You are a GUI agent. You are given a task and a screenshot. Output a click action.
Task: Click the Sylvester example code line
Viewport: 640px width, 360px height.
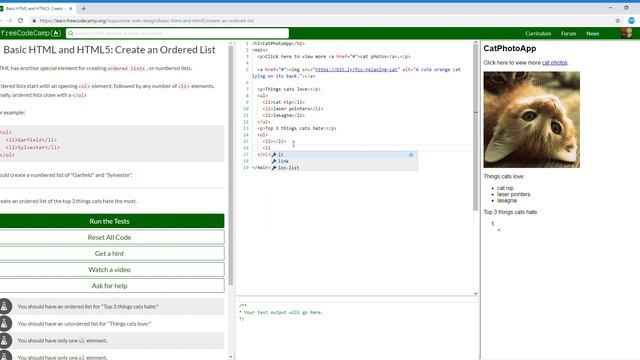(x=33, y=147)
